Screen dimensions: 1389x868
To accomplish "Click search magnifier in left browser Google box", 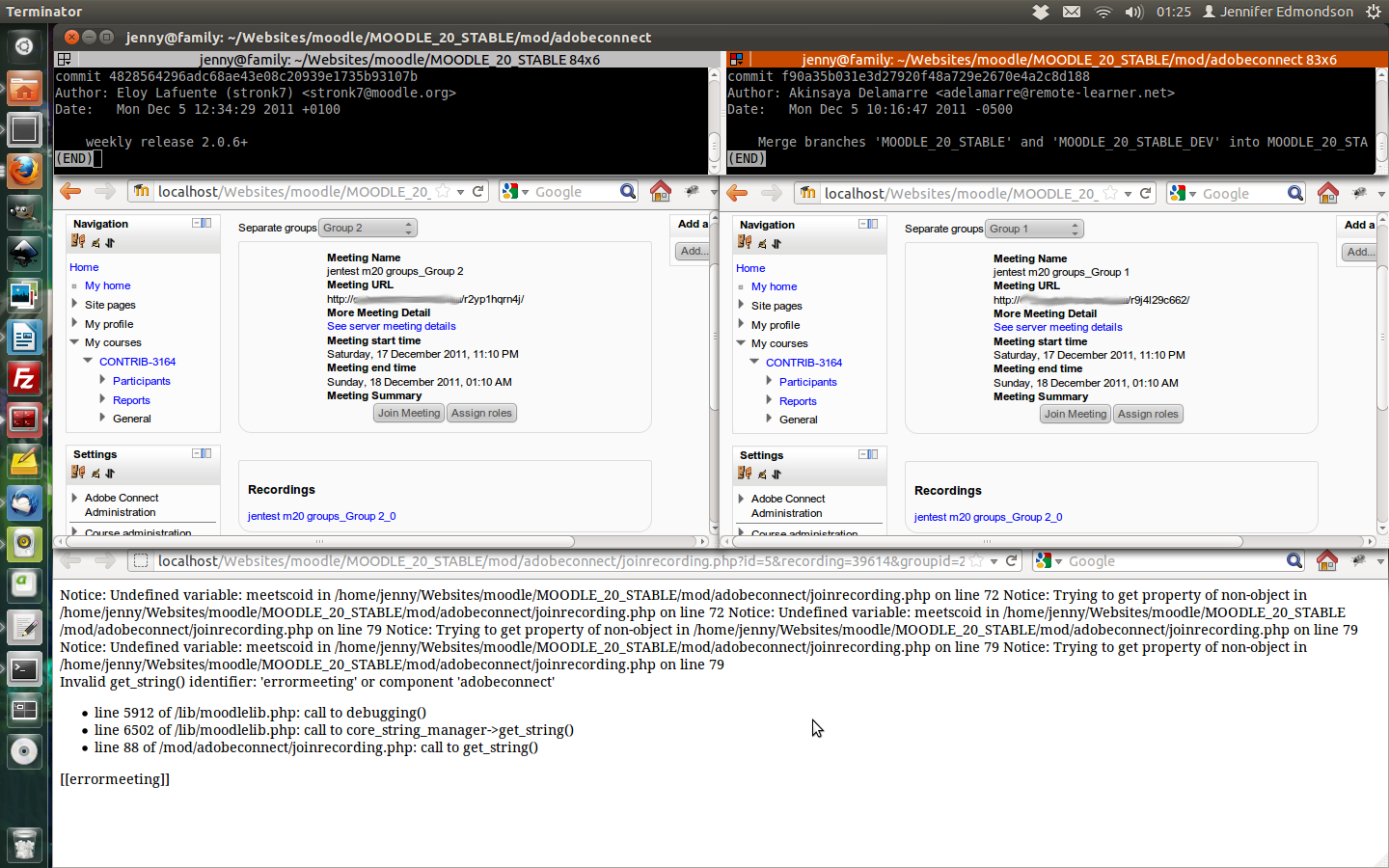I will tap(628, 191).
